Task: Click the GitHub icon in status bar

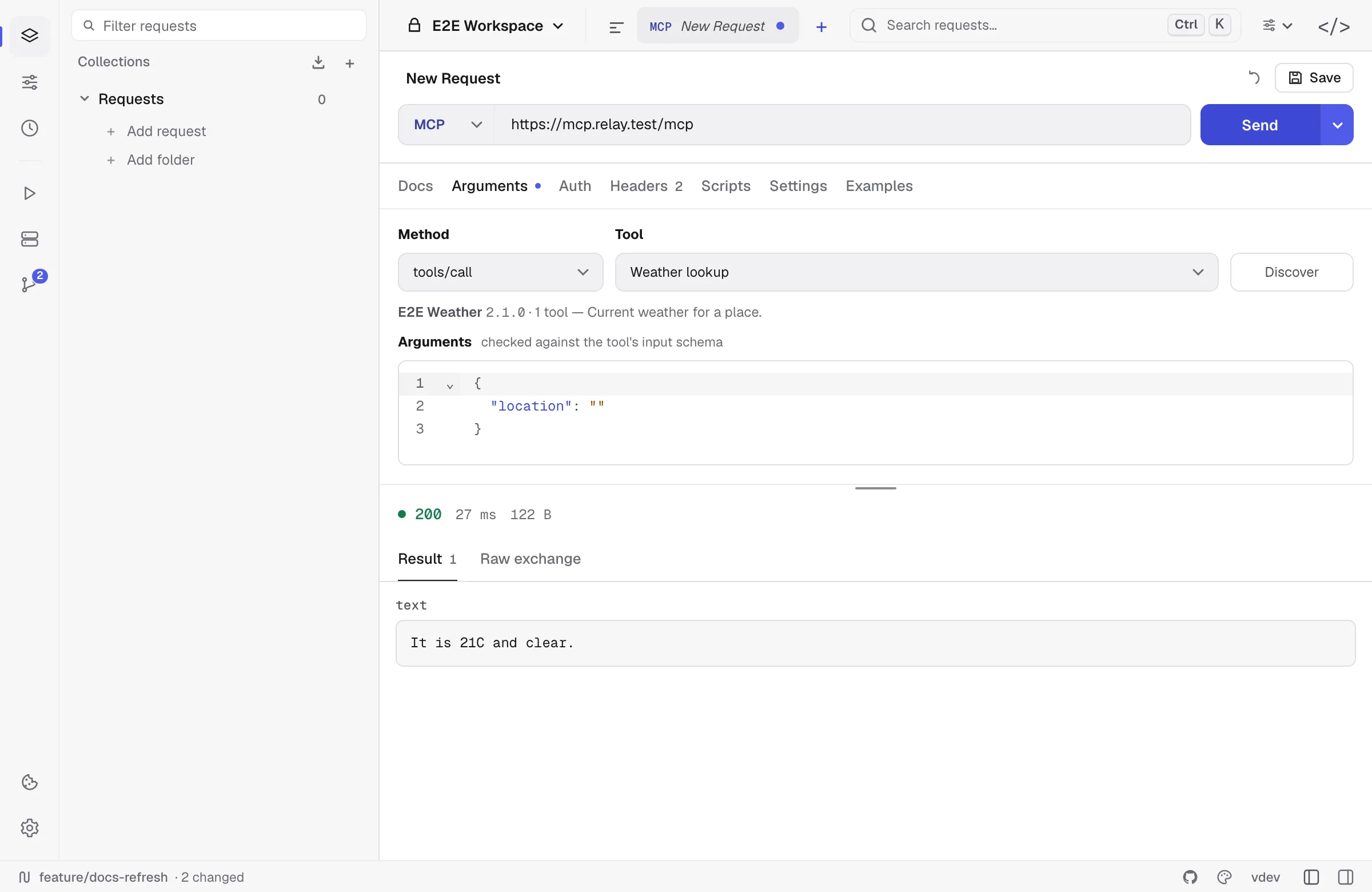Action: click(1190, 877)
